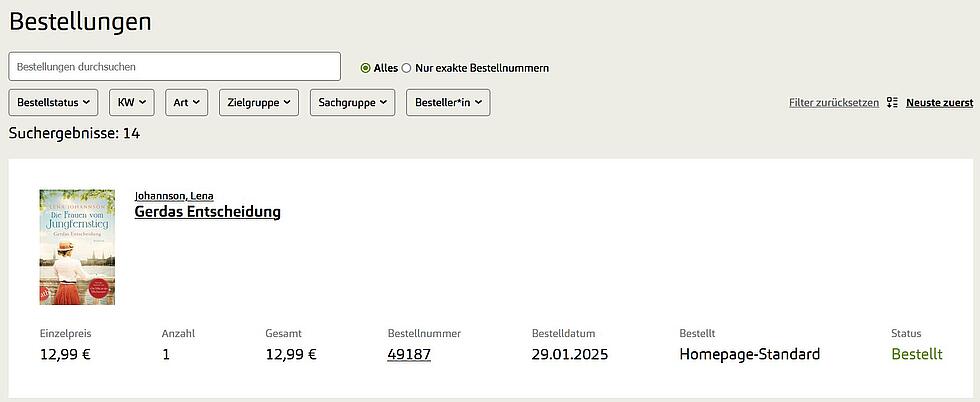Open author link Johannson, Lena
This screenshot has height=402, width=980.
pos(174,195)
